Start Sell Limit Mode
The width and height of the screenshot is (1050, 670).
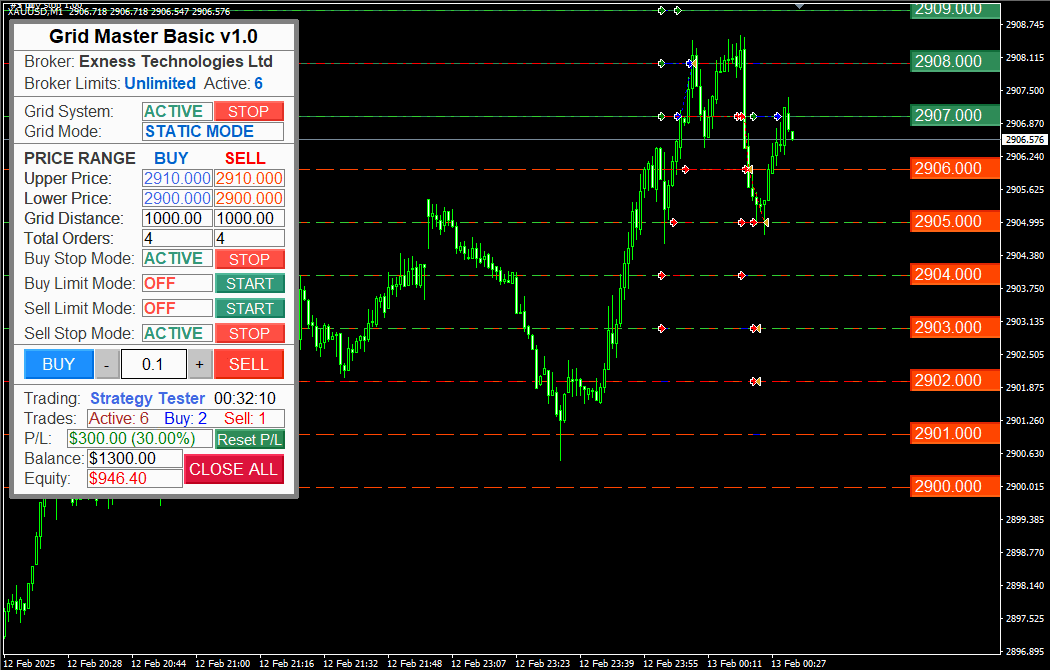pyautogui.click(x=249, y=308)
